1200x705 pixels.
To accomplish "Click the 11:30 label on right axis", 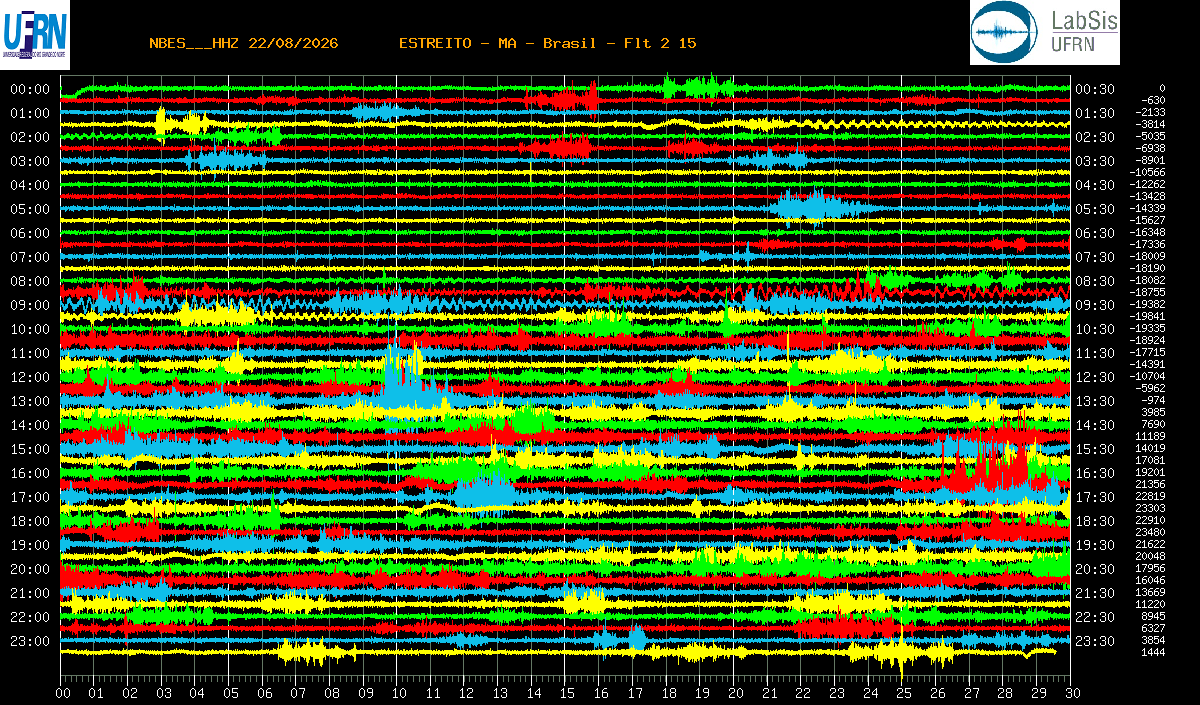I will click(1095, 353).
